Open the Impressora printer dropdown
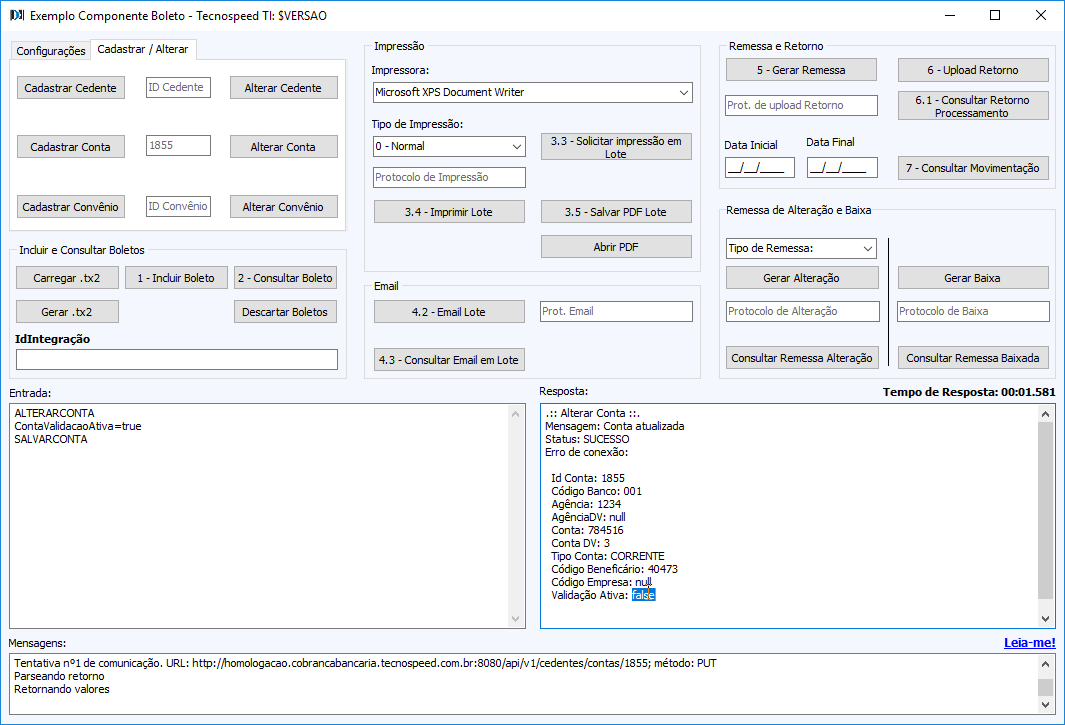The width and height of the screenshot is (1065, 725). click(531, 92)
